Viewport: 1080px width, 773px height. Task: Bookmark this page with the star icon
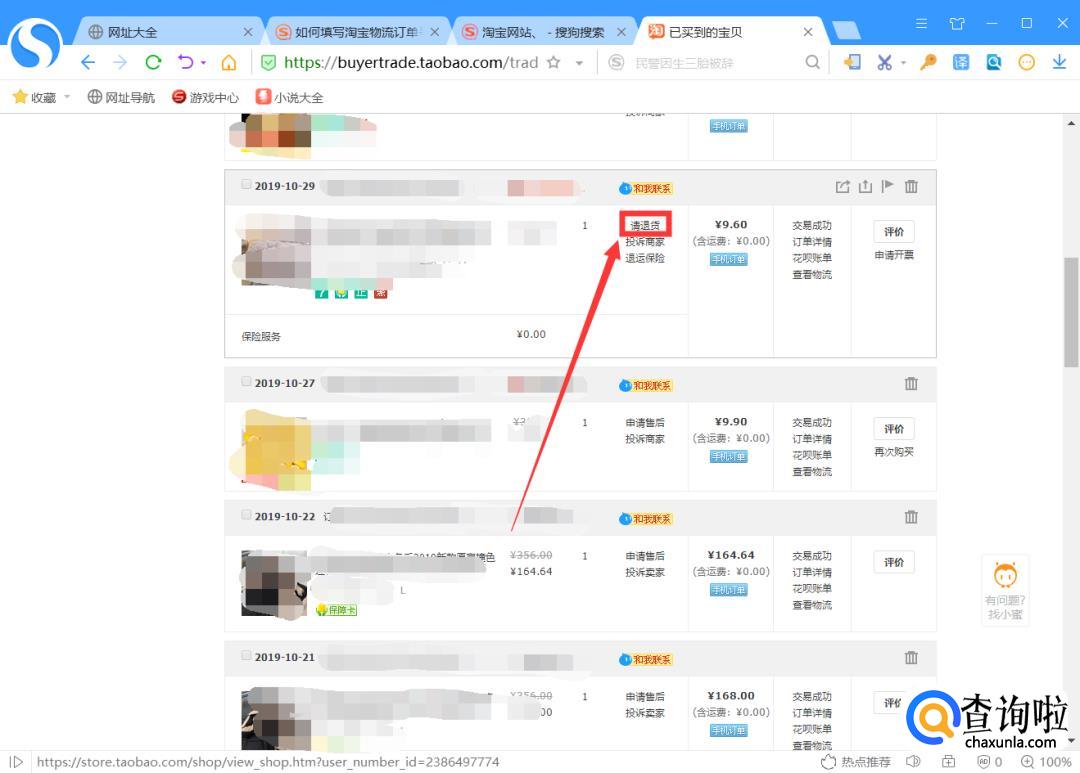point(553,63)
